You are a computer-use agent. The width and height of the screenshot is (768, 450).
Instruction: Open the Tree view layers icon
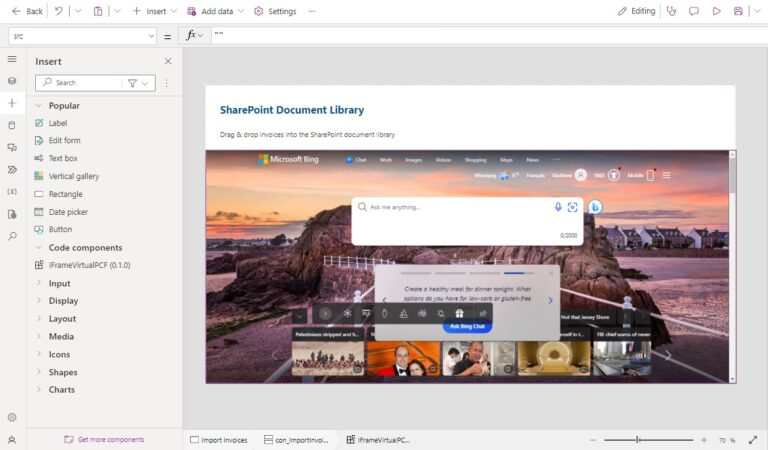(x=12, y=81)
